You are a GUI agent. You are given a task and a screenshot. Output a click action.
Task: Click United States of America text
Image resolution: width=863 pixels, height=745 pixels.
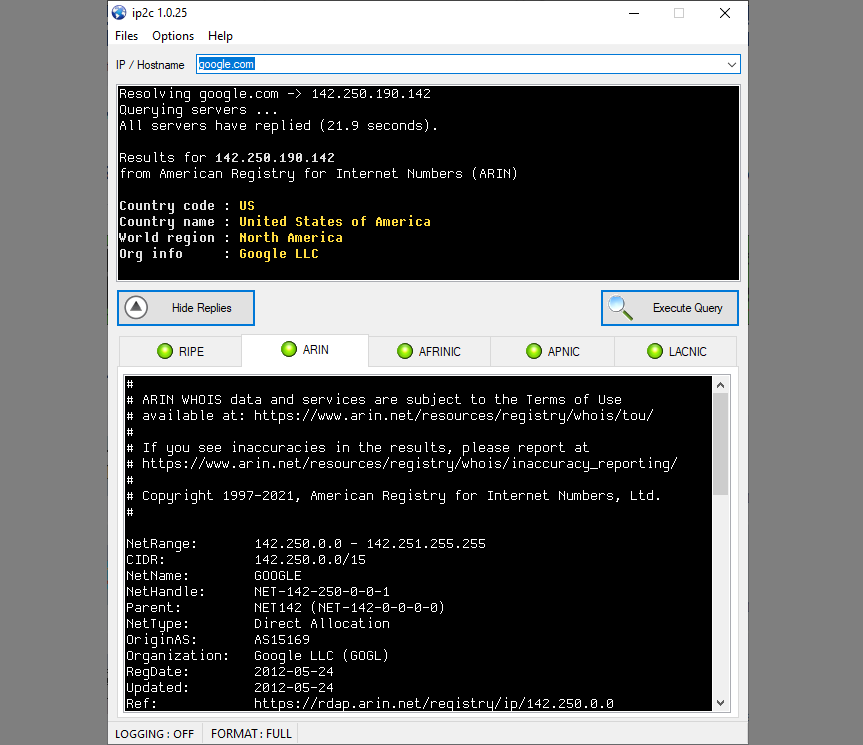pyautogui.click(x=335, y=222)
